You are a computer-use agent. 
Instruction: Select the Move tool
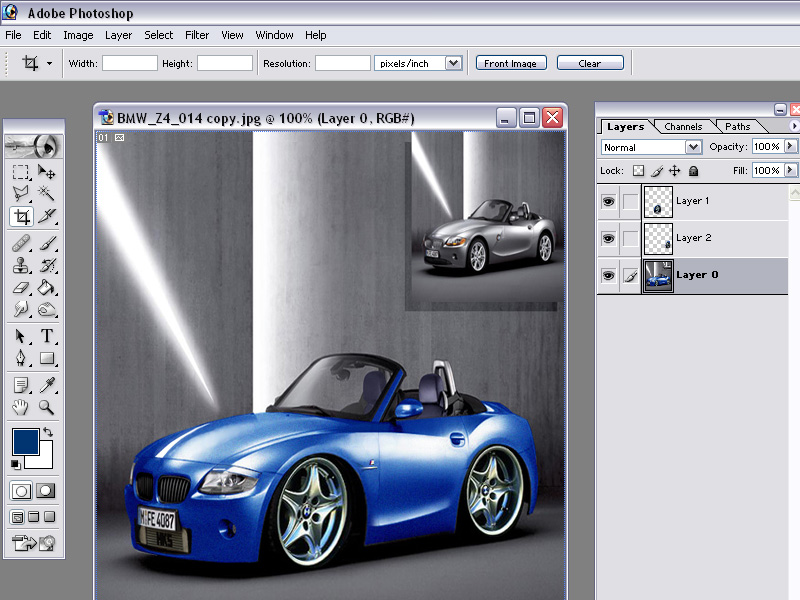pyautogui.click(x=46, y=172)
